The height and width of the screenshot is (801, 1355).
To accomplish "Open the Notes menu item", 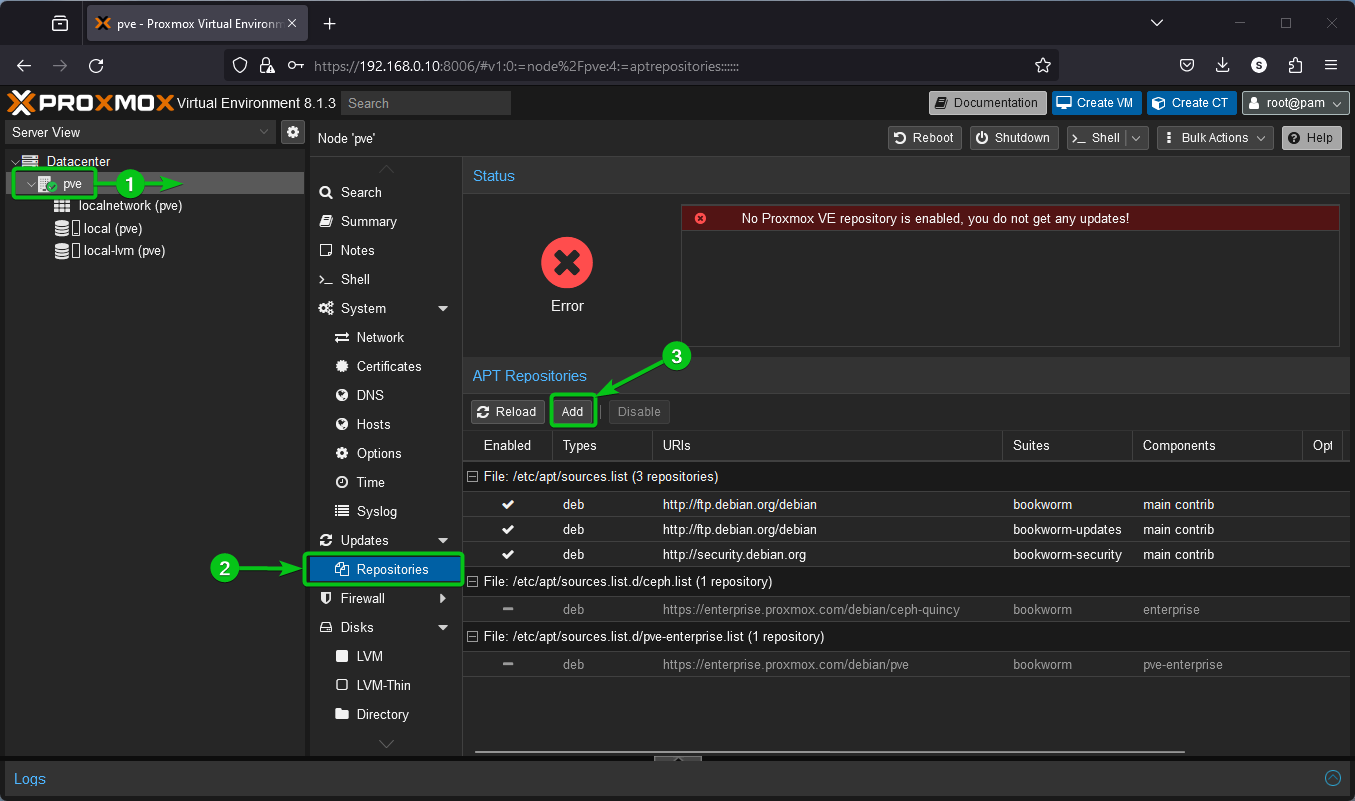I will click(386, 250).
